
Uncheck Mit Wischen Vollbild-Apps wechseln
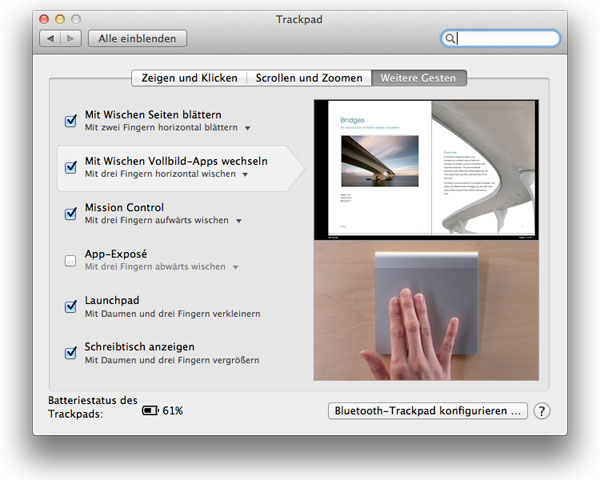click(x=71, y=167)
